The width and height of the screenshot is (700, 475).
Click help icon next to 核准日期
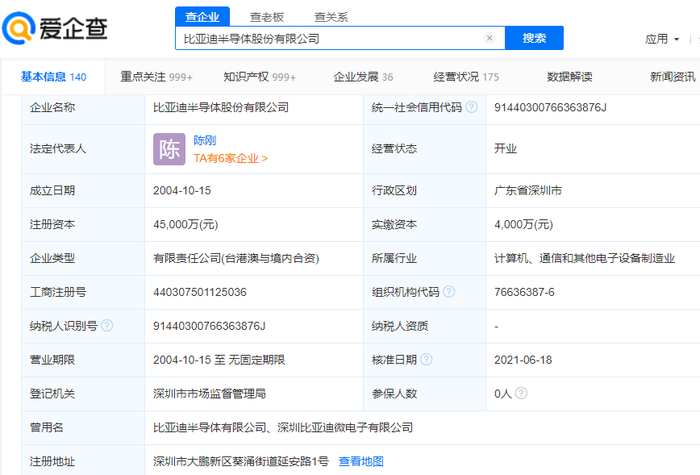pos(426,360)
